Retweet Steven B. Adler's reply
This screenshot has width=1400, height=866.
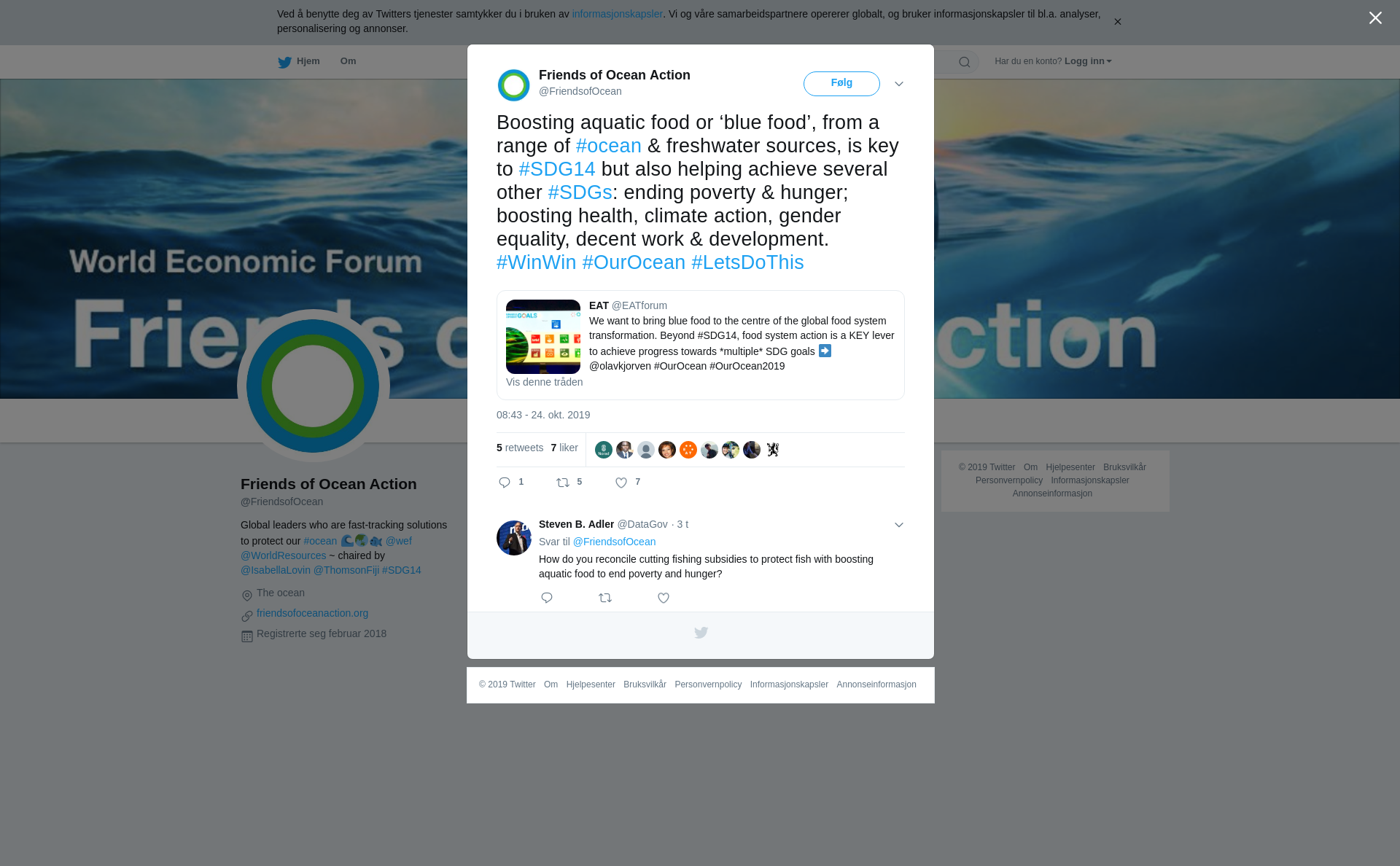point(605,598)
